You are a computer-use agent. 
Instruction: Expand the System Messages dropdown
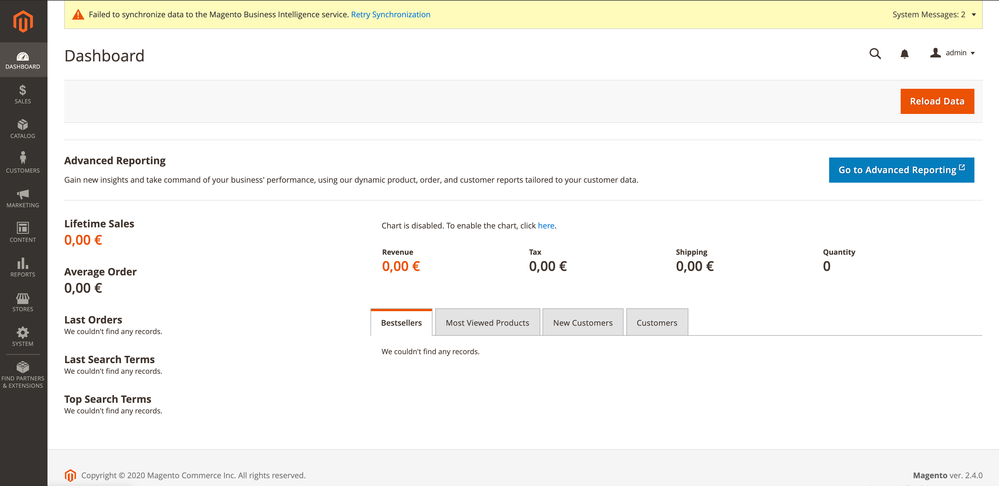(934, 15)
